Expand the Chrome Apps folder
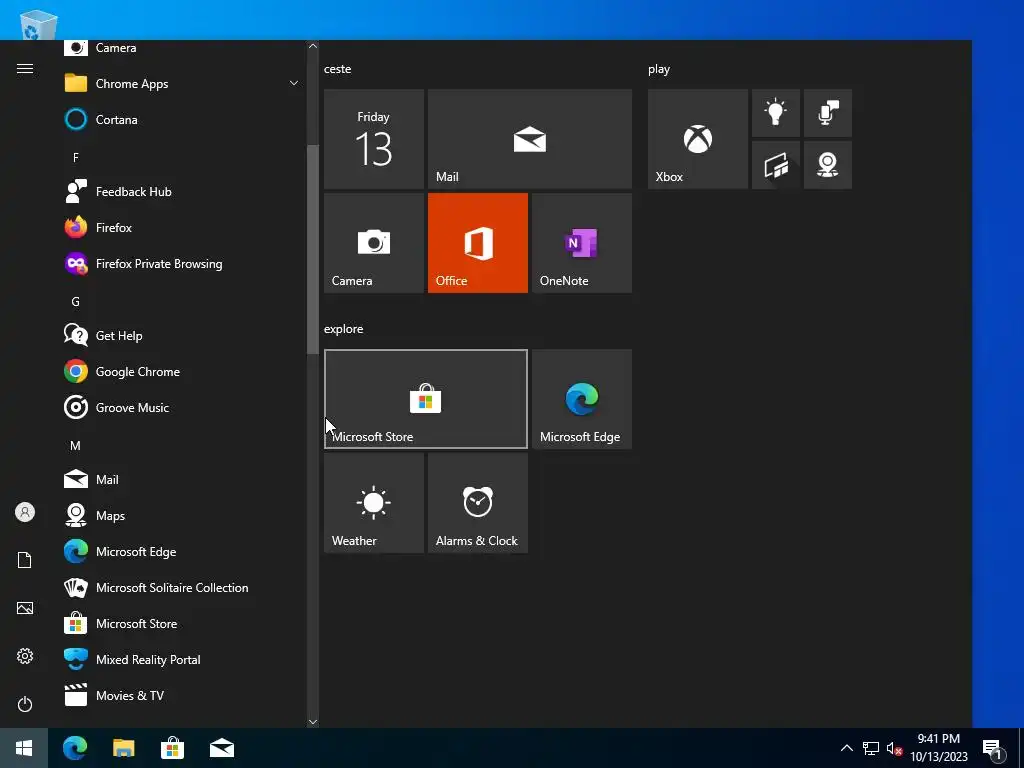The image size is (1024, 768). coord(183,84)
